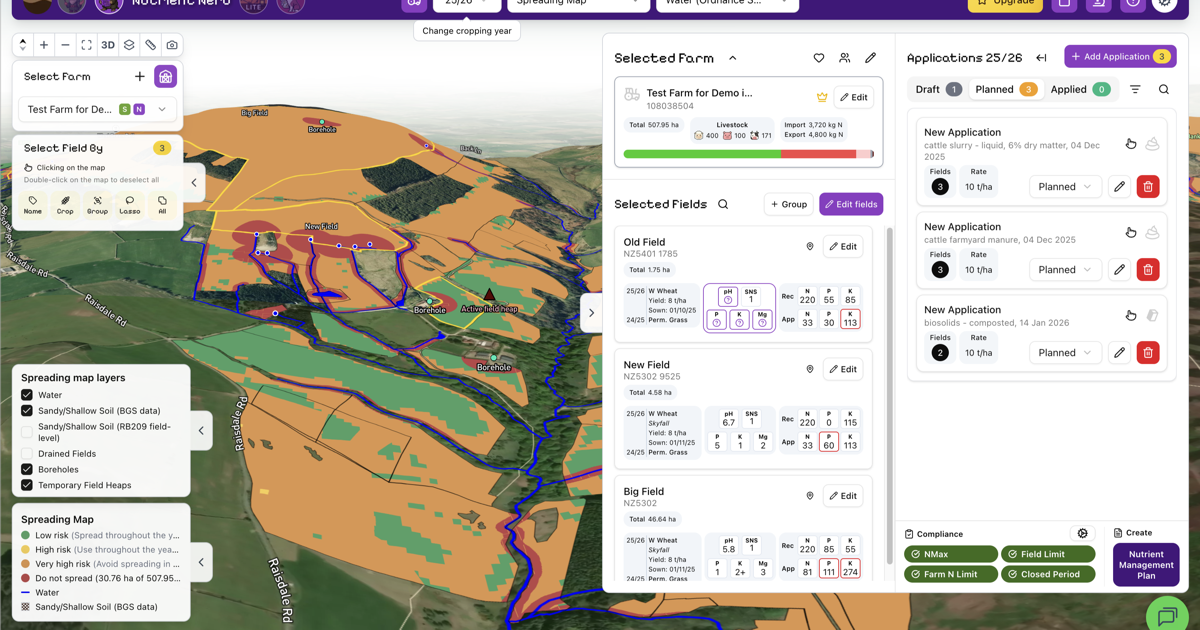This screenshot has width=1200, height=630.
Task: Open the map layers stack icon
Action: pos(129,45)
